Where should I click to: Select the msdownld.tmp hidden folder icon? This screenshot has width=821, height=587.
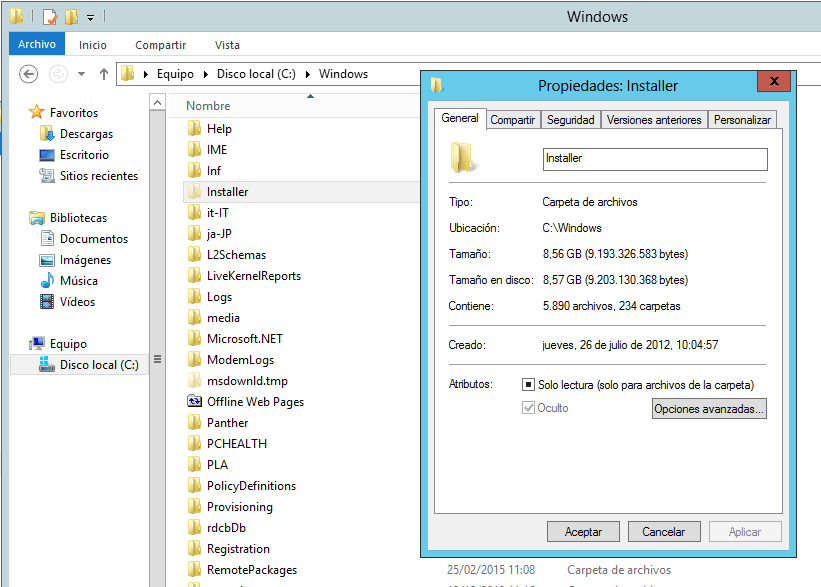194,381
